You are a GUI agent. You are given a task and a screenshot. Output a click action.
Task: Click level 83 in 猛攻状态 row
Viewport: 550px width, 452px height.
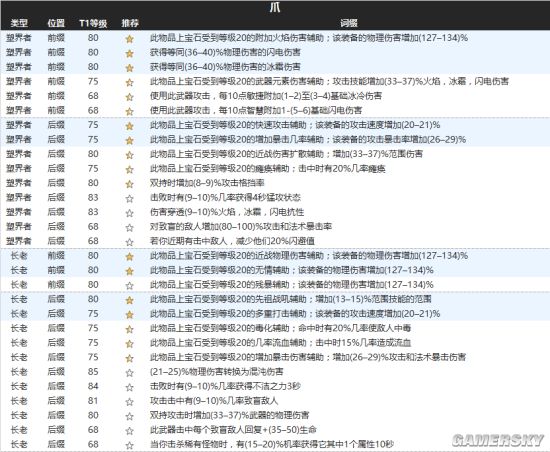(93, 197)
